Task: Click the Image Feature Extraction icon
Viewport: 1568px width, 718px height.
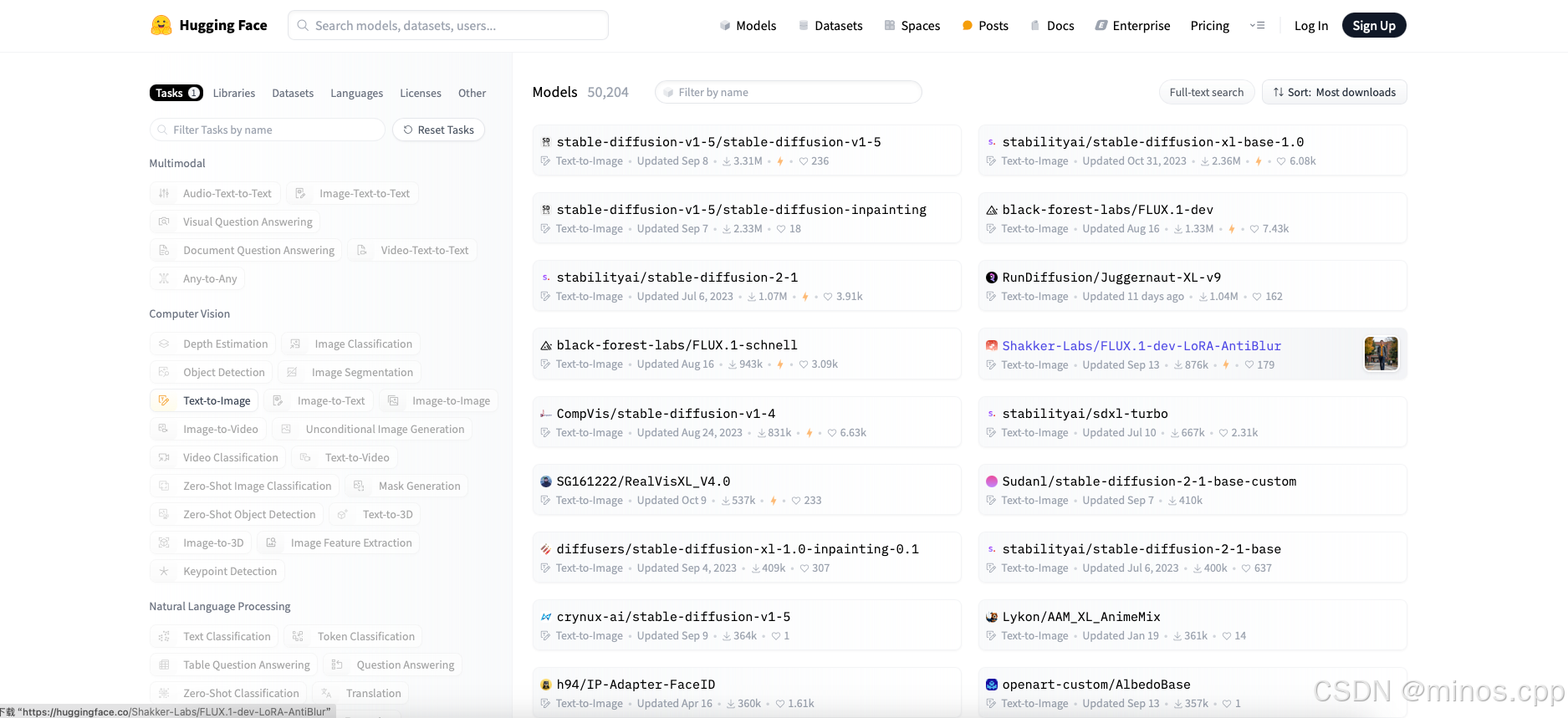Action: 271,542
